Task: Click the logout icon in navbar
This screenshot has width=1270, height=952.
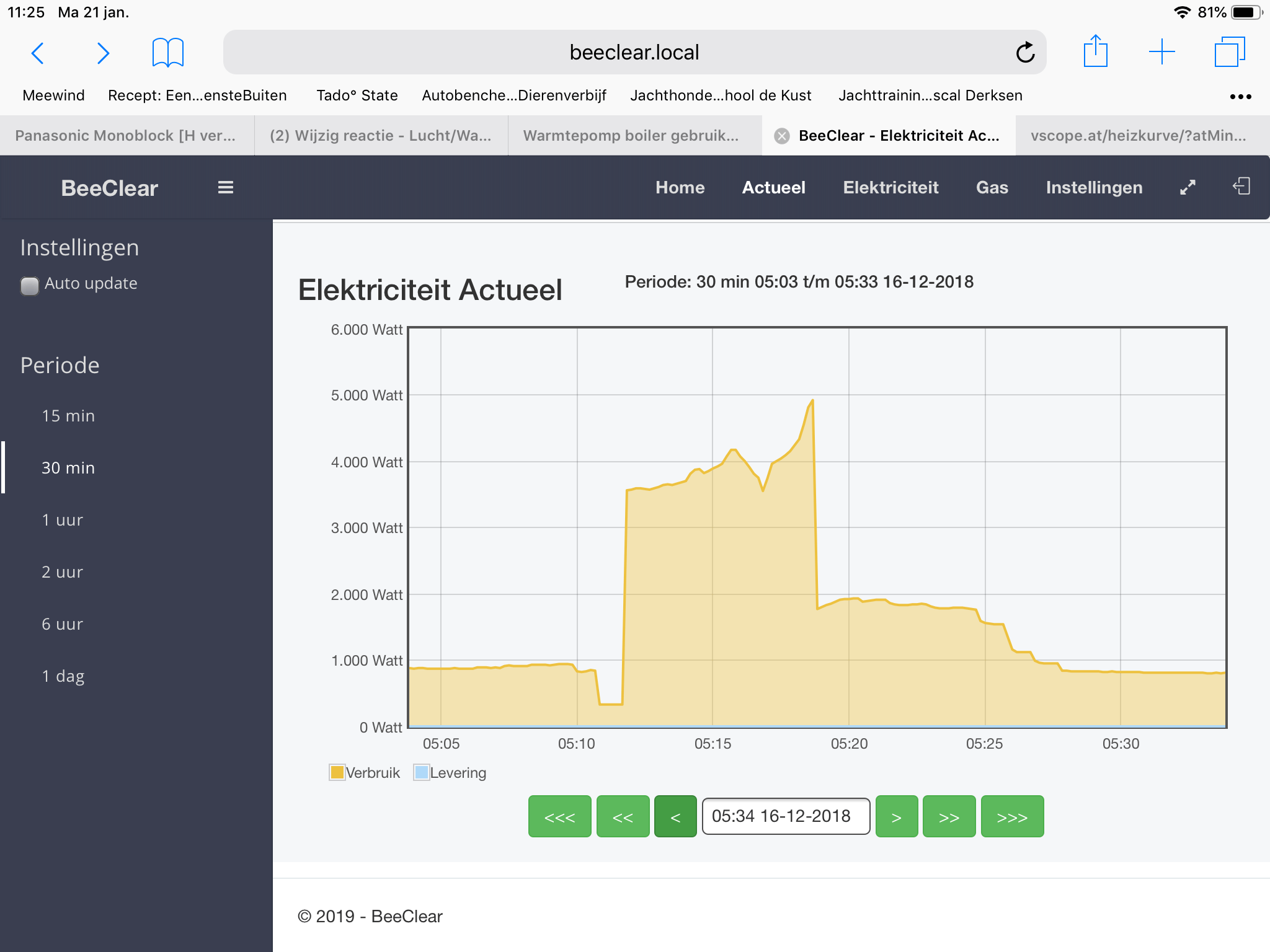Action: (1241, 186)
